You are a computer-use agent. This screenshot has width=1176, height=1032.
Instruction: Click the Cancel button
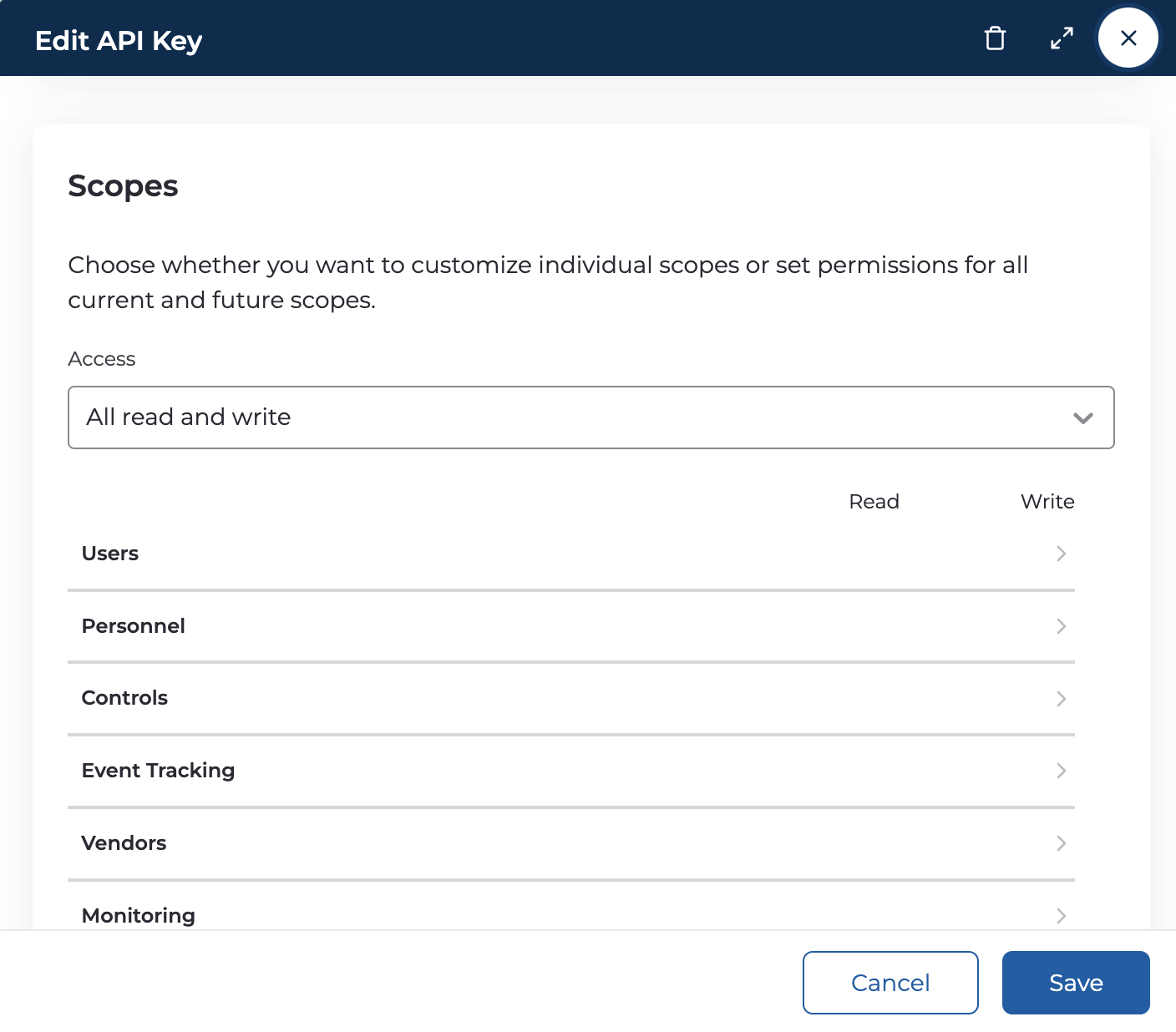[890, 983]
